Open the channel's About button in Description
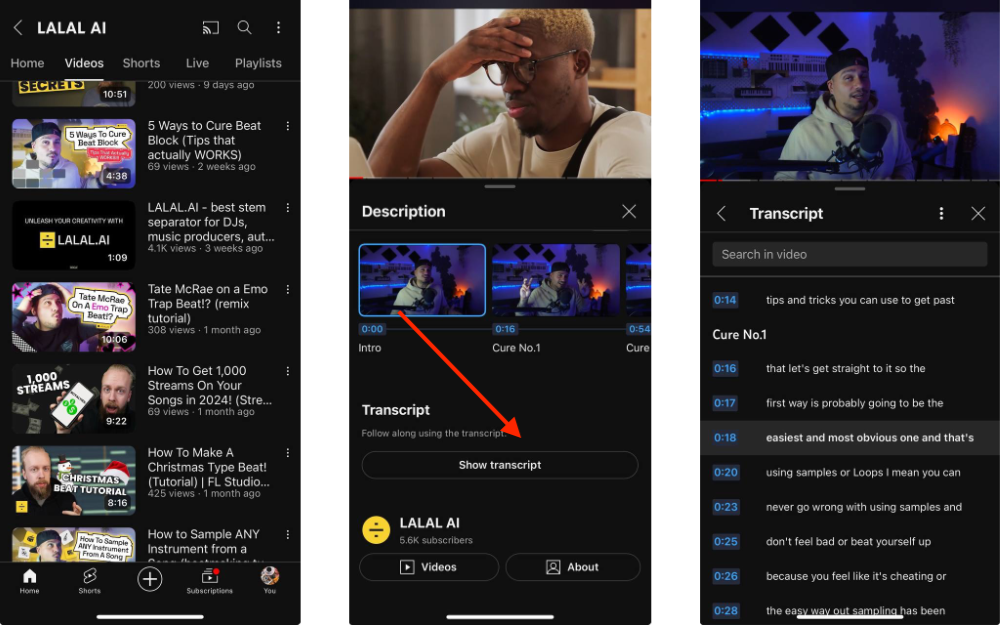Image resolution: width=1000 pixels, height=625 pixels. [x=573, y=567]
